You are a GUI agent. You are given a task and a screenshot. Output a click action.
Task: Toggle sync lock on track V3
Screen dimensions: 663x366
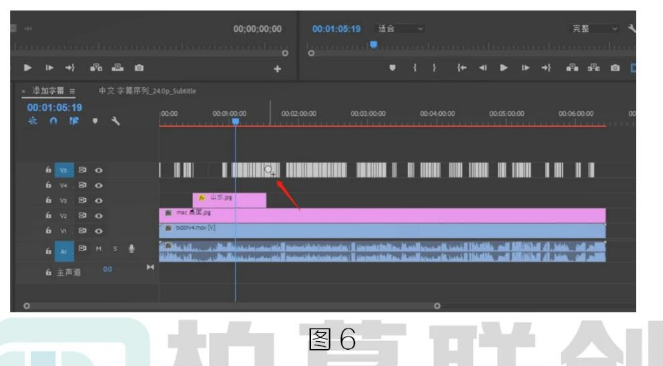(x=82, y=200)
